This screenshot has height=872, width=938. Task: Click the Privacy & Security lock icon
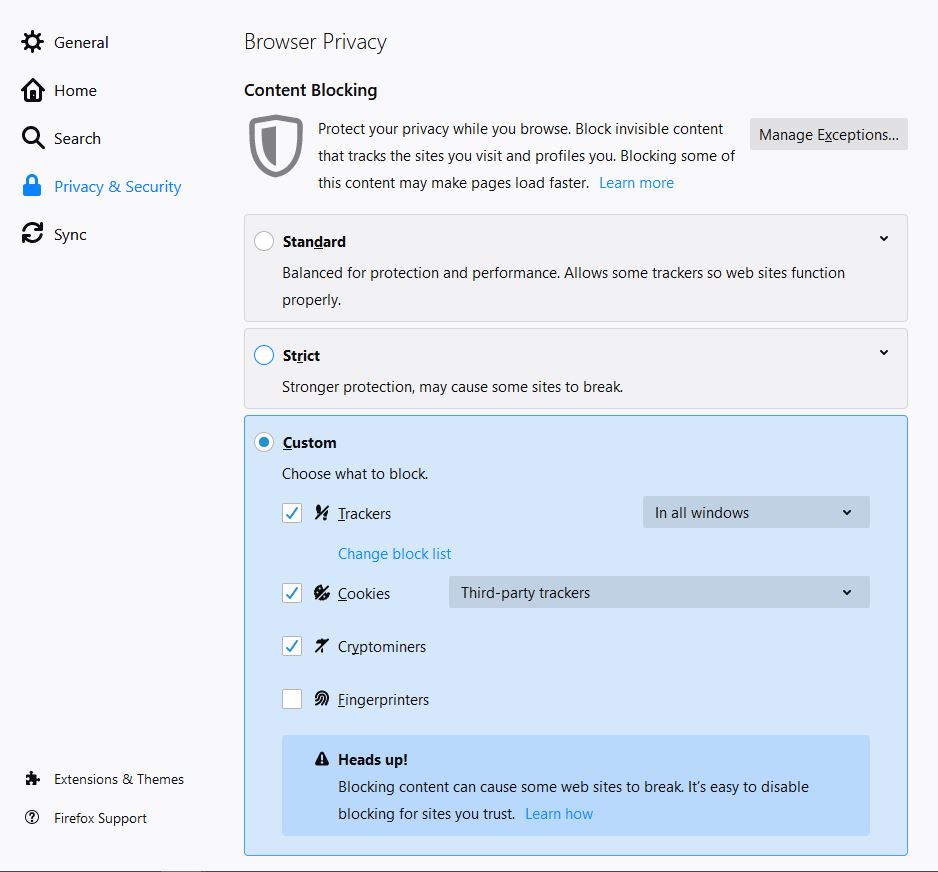[33, 186]
